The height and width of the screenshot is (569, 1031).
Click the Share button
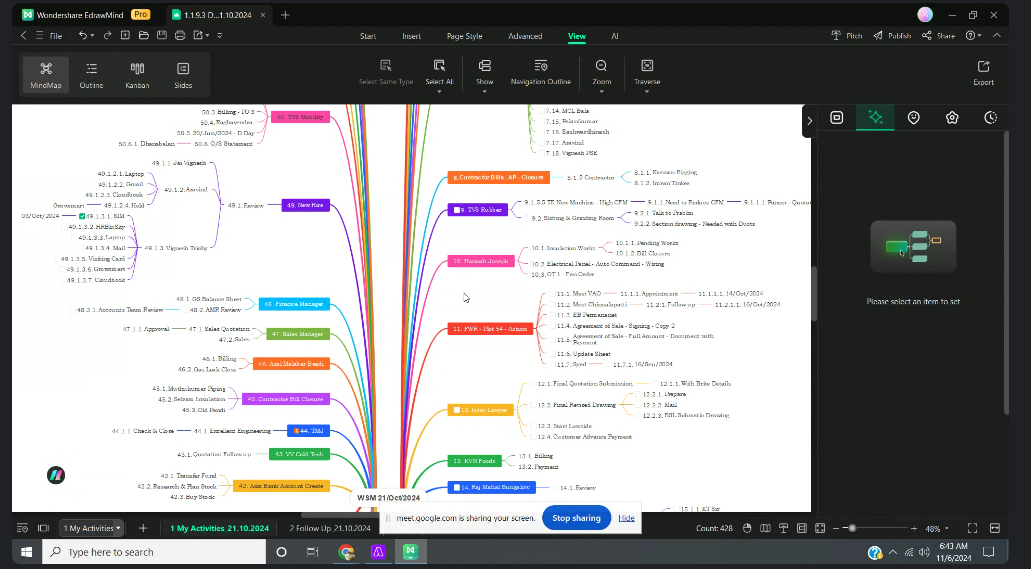938,36
